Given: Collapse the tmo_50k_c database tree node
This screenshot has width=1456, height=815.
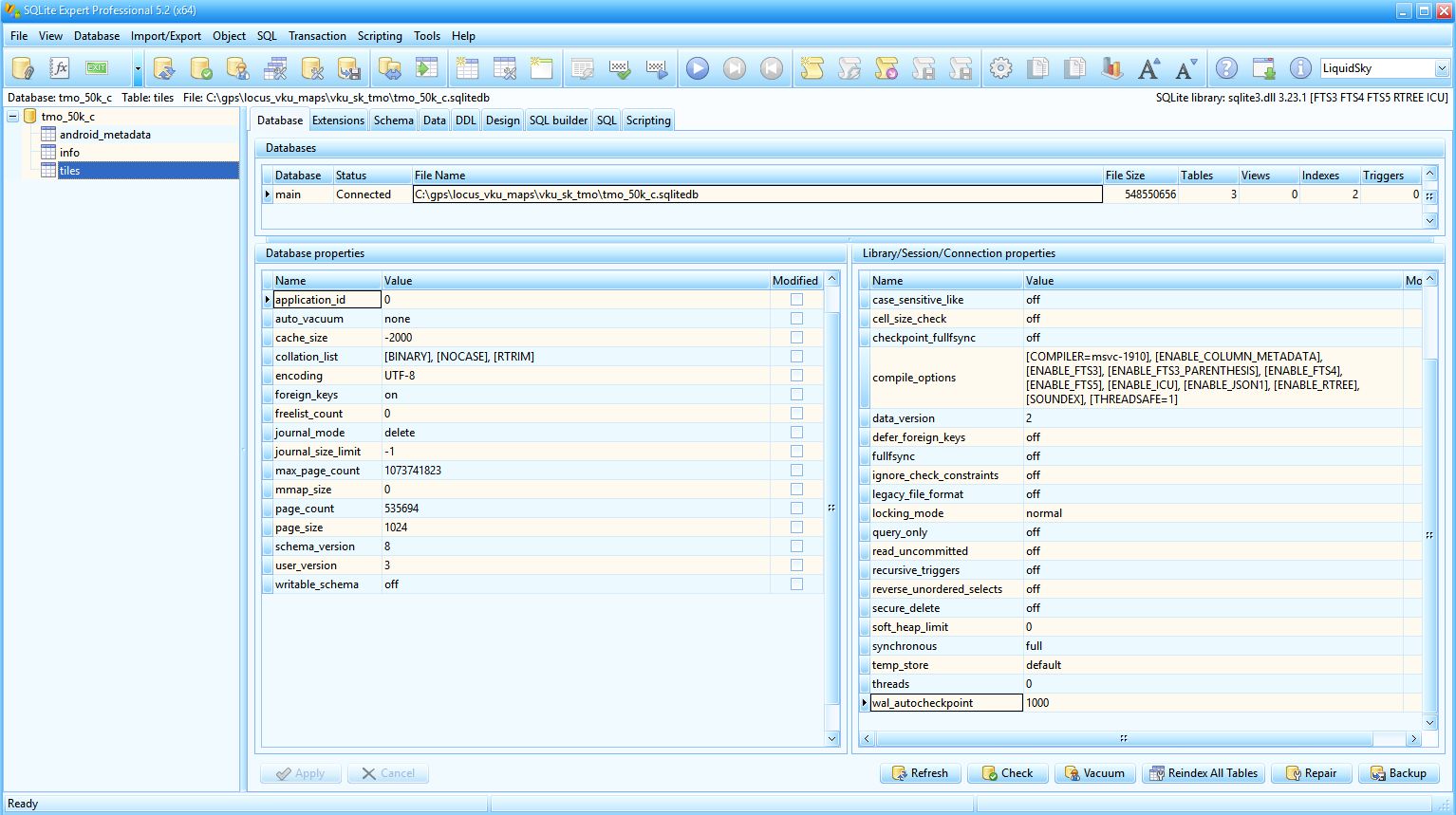Looking at the screenshot, I should [13, 117].
